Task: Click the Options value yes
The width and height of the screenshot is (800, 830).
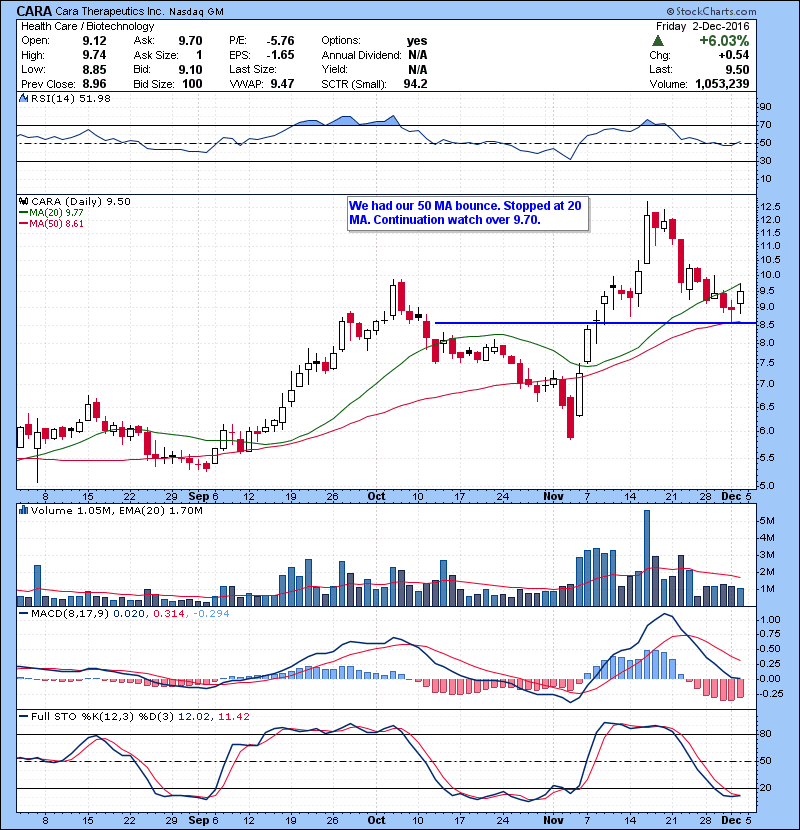Action: (417, 41)
